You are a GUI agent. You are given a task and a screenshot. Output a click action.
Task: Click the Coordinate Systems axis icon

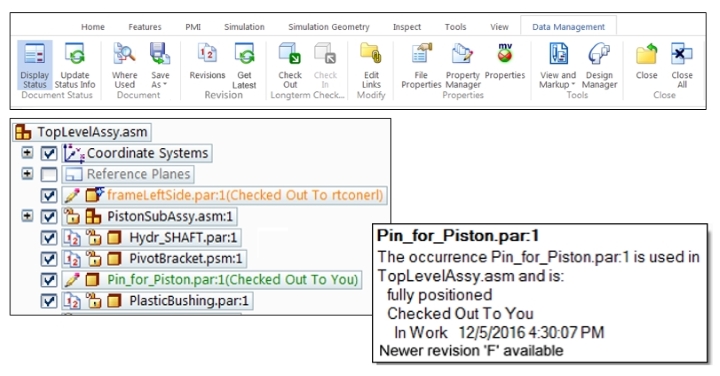tap(73, 153)
